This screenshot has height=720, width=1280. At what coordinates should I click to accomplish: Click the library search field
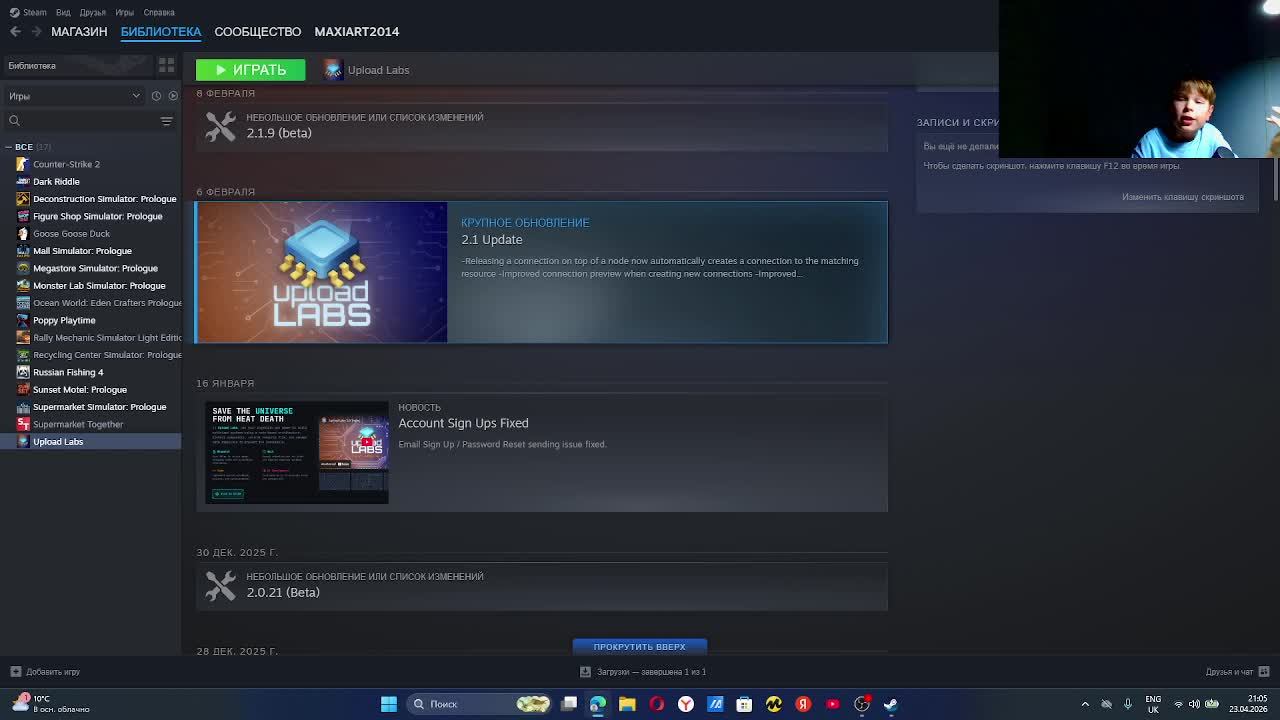[80, 121]
